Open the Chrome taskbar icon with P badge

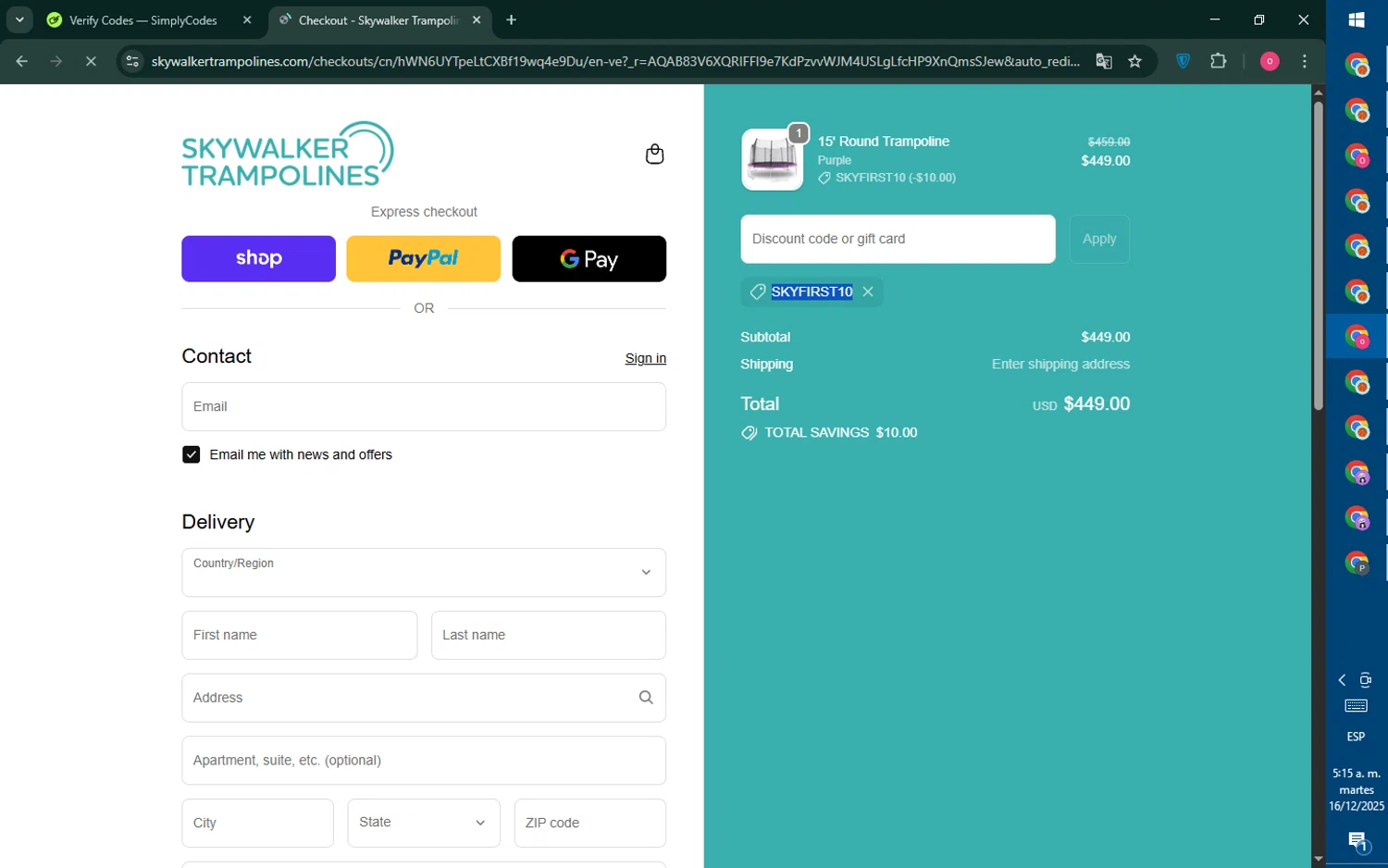tap(1357, 564)
